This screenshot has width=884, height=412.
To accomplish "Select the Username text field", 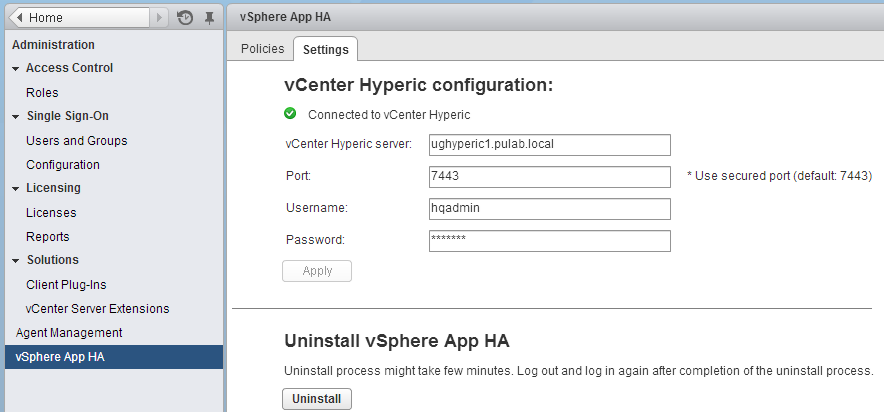I will (x=550, y=209).
